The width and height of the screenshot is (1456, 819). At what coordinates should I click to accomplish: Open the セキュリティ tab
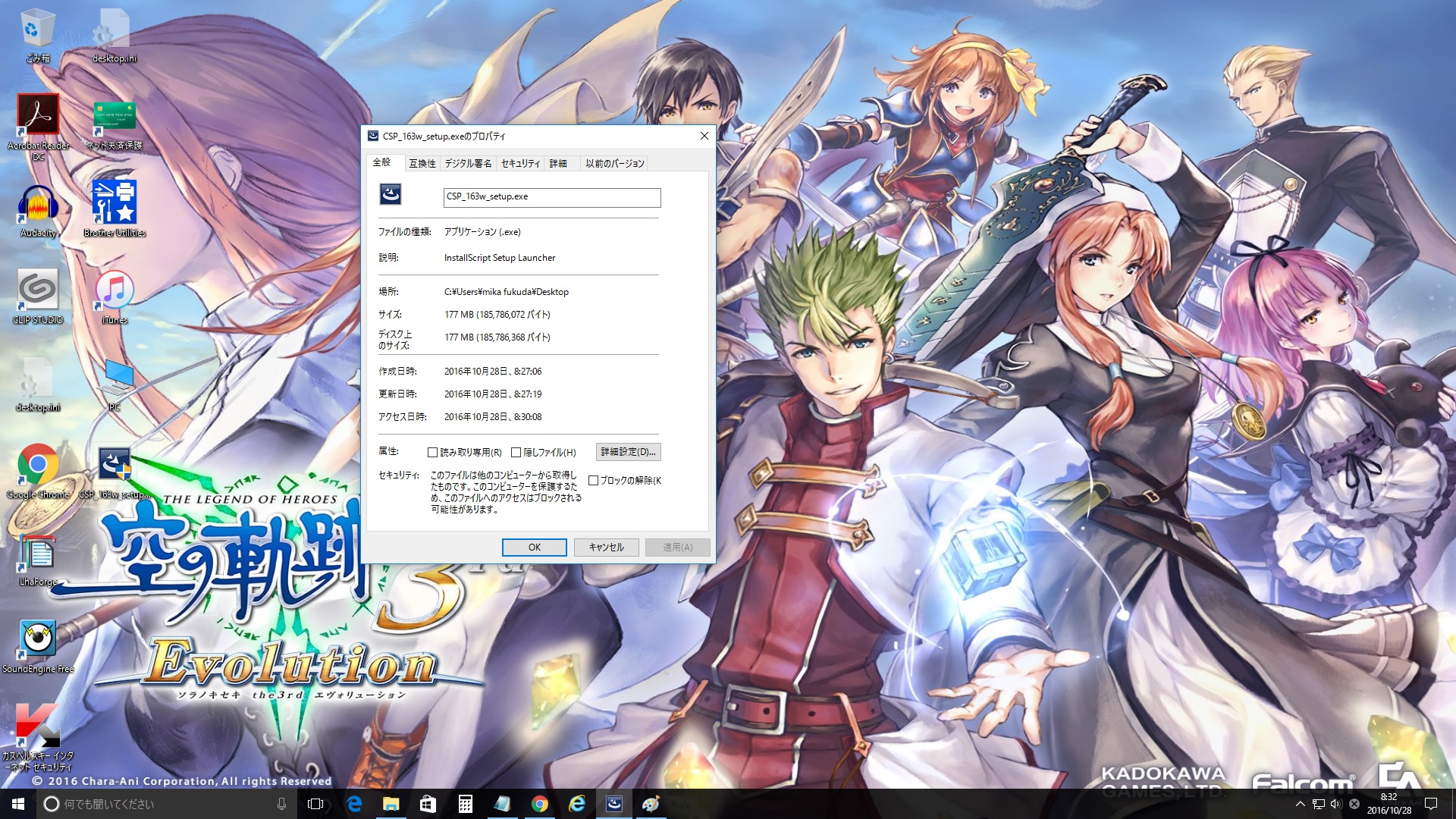coord(520,164)
